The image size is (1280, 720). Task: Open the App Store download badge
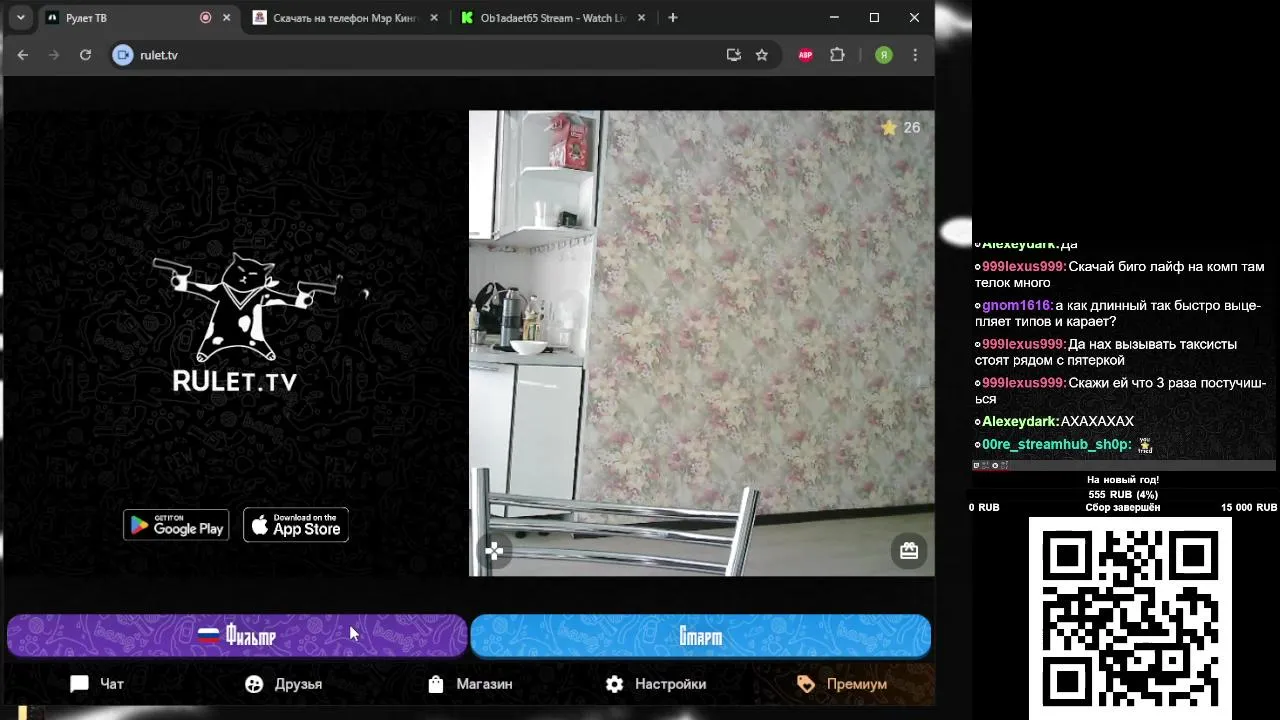(x=296, y=525)
